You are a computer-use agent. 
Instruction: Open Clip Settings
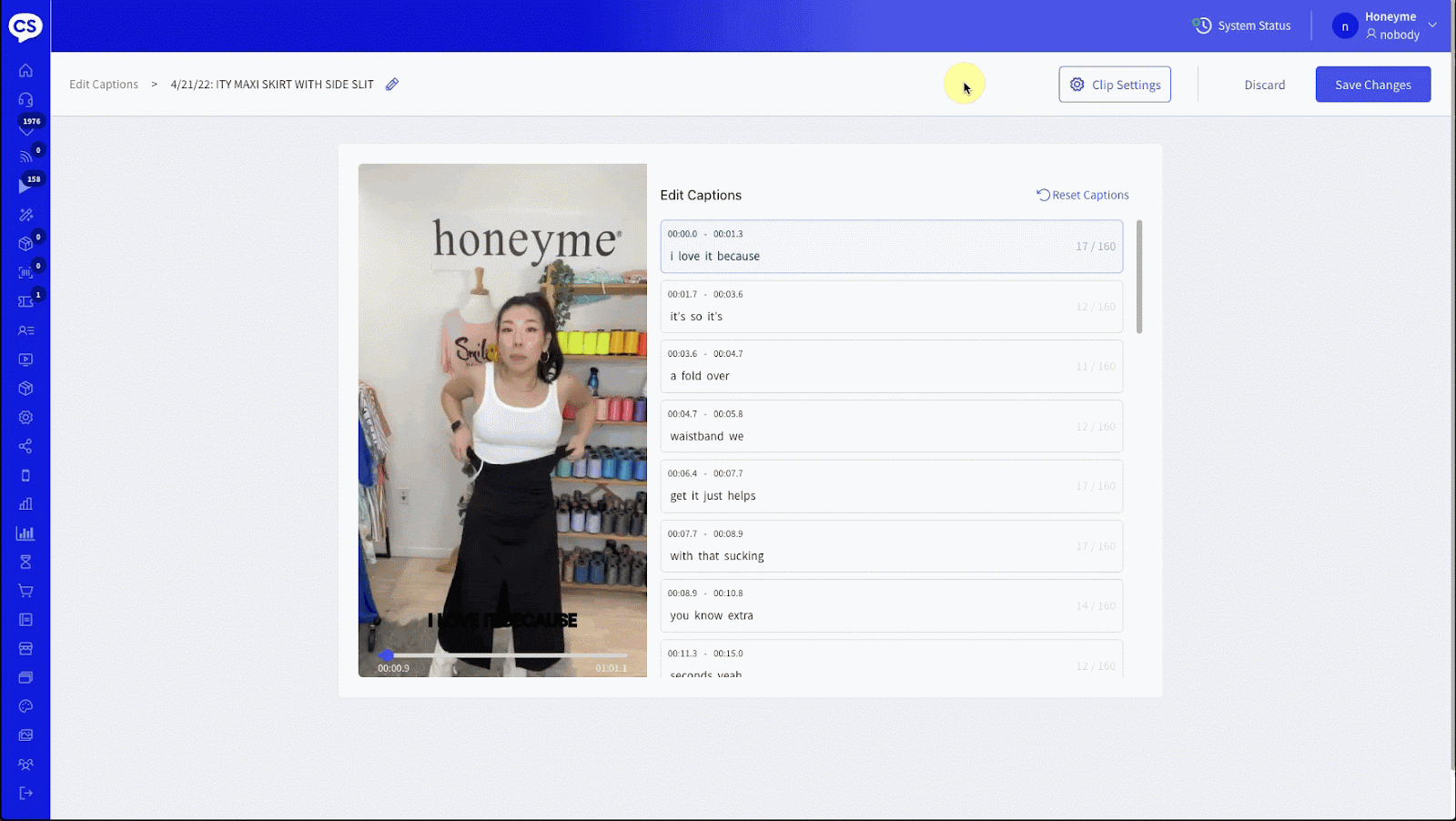tap(1115, 85)
